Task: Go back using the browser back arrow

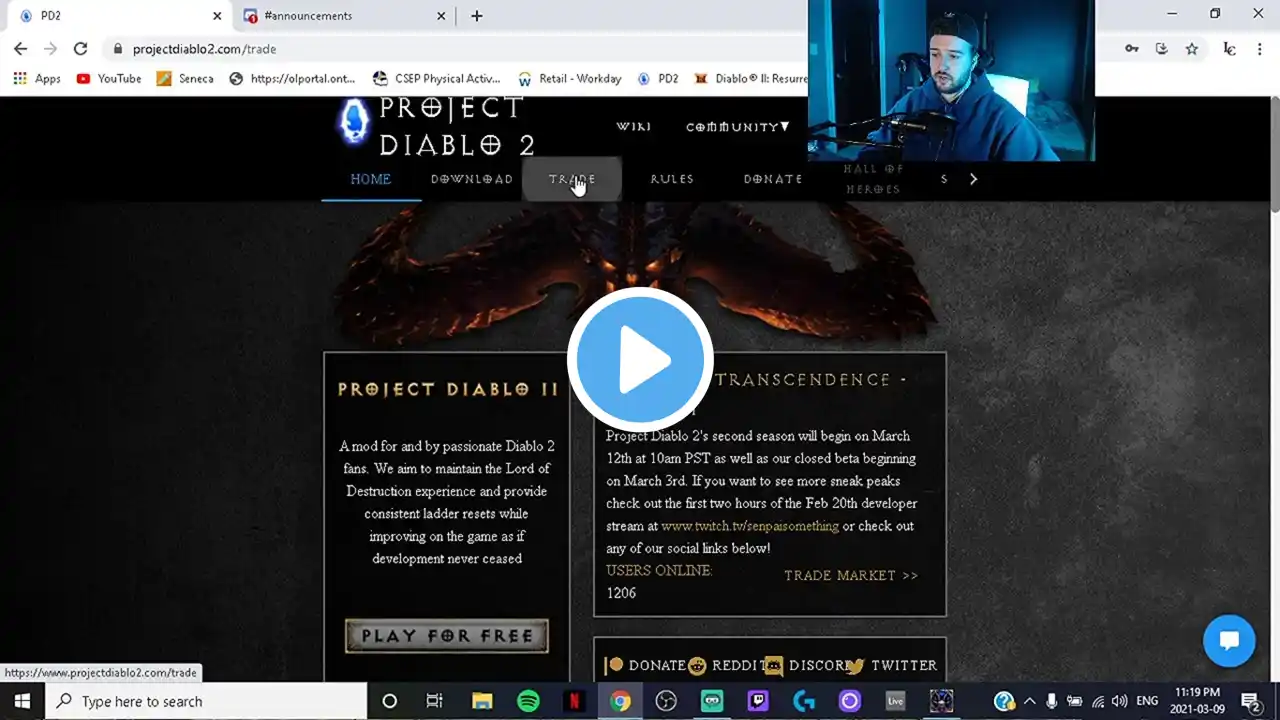Action: pyautogui.click(x=20, y=48)
